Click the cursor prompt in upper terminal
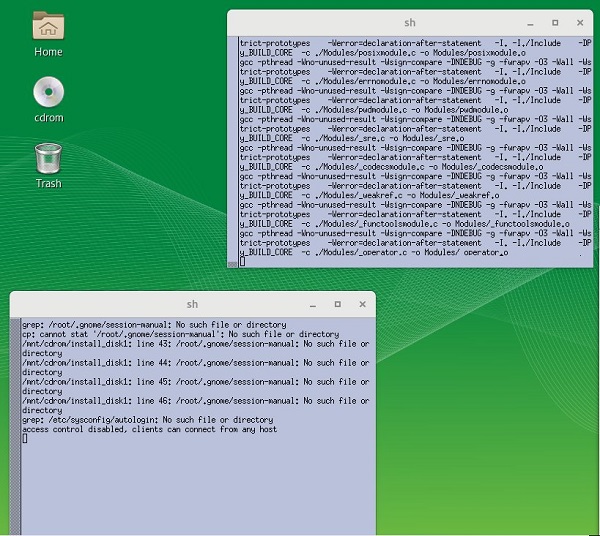 click(x=243, y=262)
